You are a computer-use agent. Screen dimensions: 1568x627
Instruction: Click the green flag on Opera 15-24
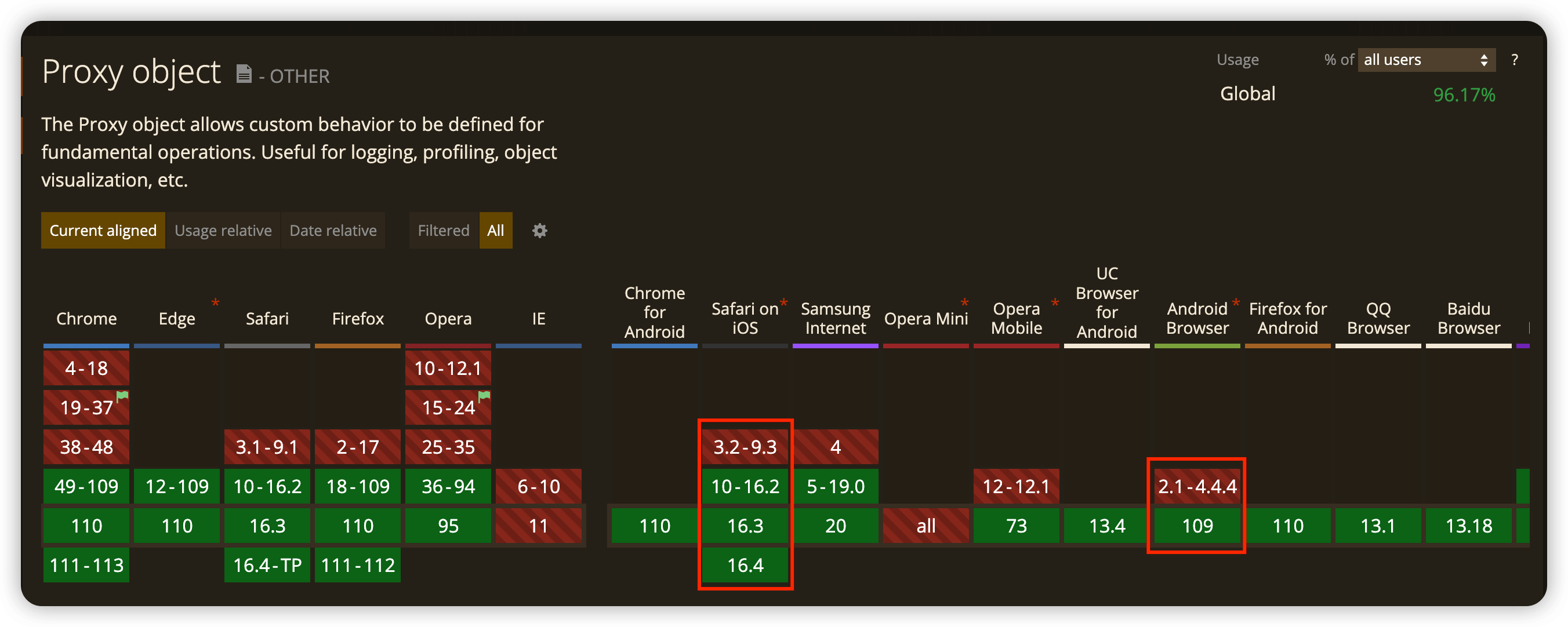click(x=484, y=395)
